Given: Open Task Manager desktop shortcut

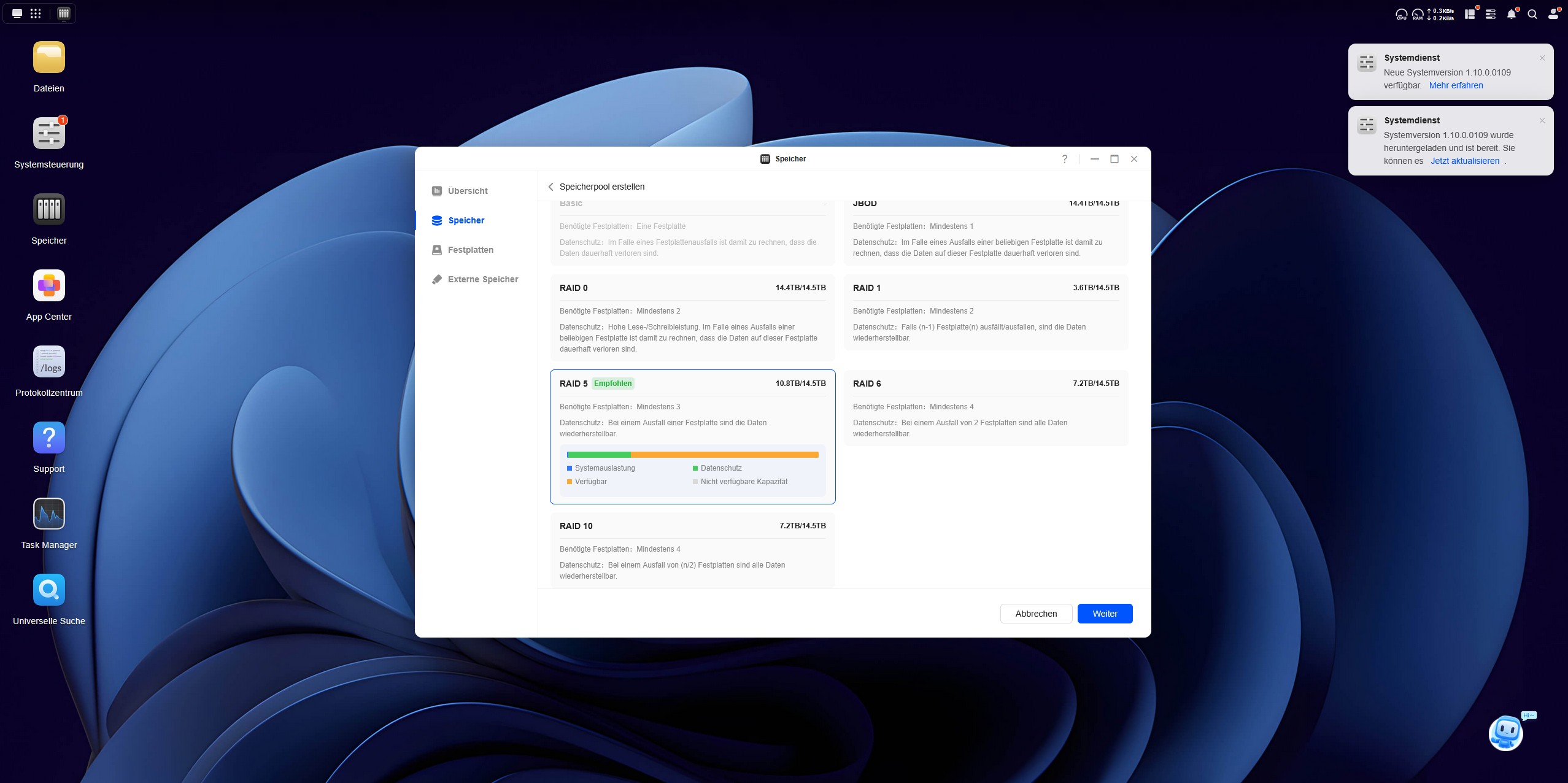Looking at the screenshot, I should [48, 514].
